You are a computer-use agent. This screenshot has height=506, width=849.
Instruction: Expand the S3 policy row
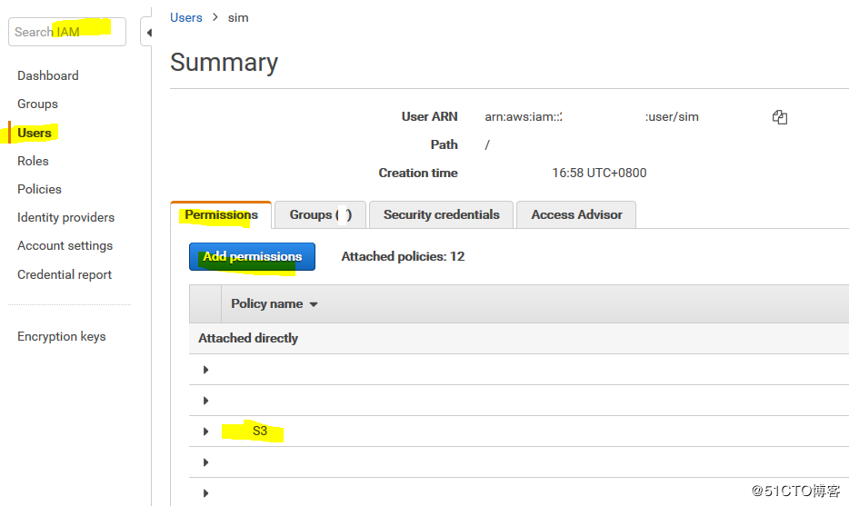click(206, 432)
